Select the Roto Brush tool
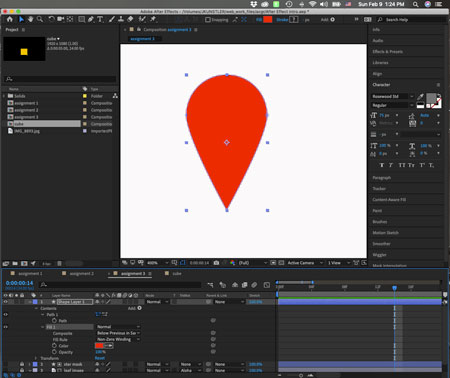The height and width of the screenshot is (378, 450). pyautogui.click(x=142, y=19)
